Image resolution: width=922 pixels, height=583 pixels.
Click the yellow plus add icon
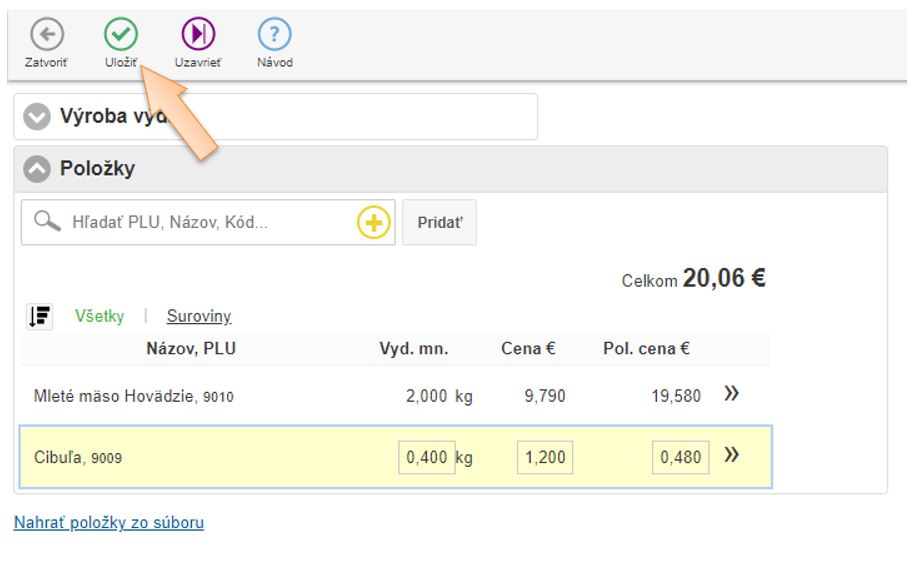[x=374, y=222]
